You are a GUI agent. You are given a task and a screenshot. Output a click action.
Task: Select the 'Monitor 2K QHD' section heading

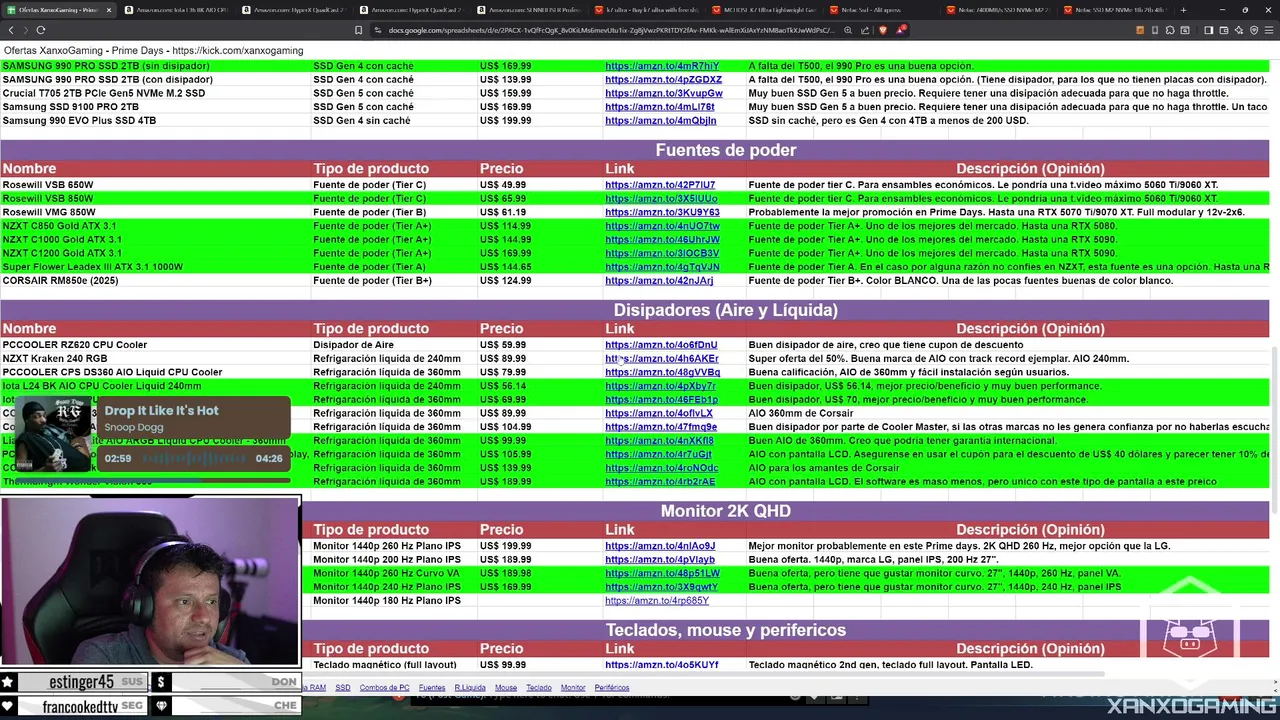726,511
